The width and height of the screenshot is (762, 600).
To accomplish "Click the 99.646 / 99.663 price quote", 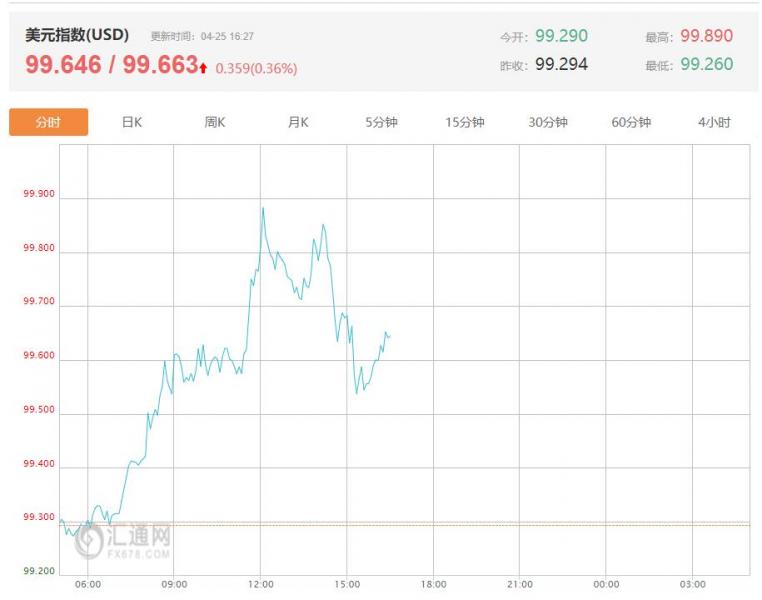I will click(x=111, y=65).
